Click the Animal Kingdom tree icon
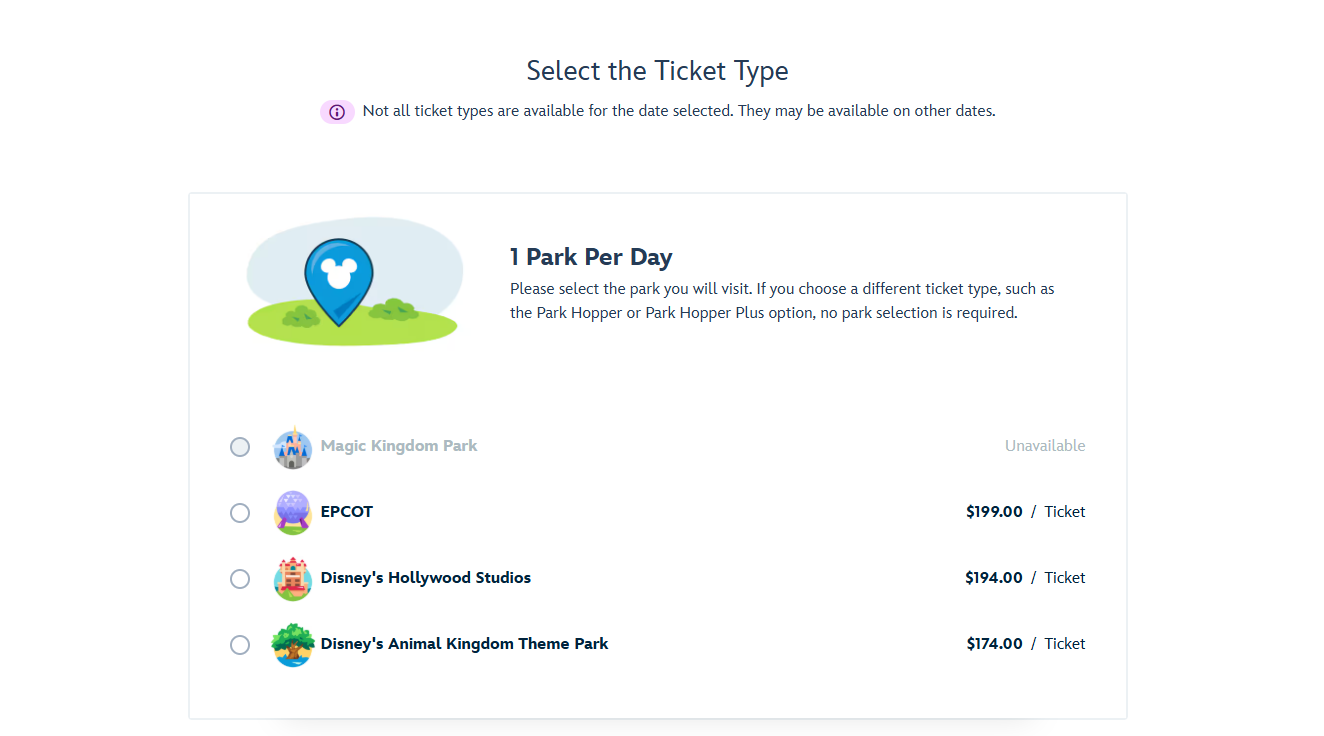This screenshot has width=1324, height=736. click(292, 645)
